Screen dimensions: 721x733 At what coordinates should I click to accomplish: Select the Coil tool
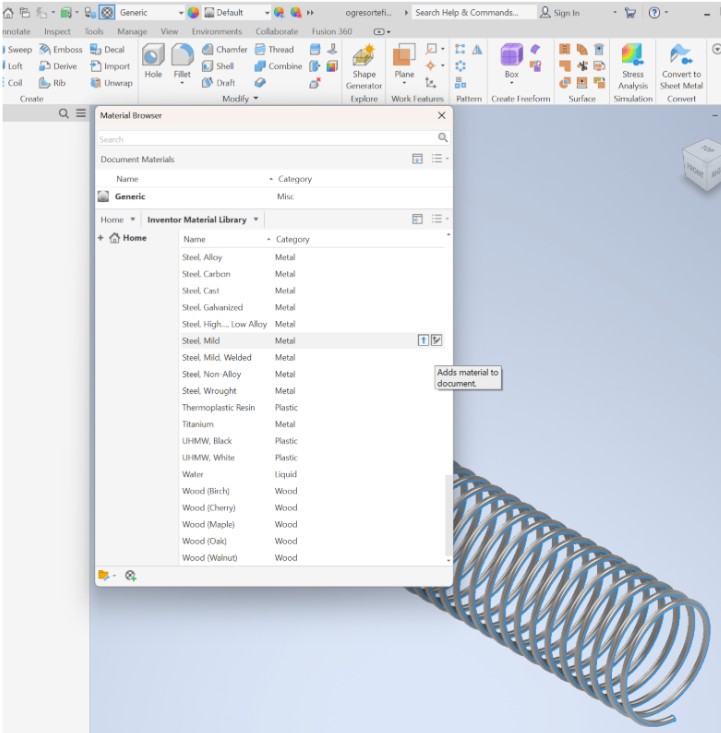pyautogui.click(x=13, y=83)
